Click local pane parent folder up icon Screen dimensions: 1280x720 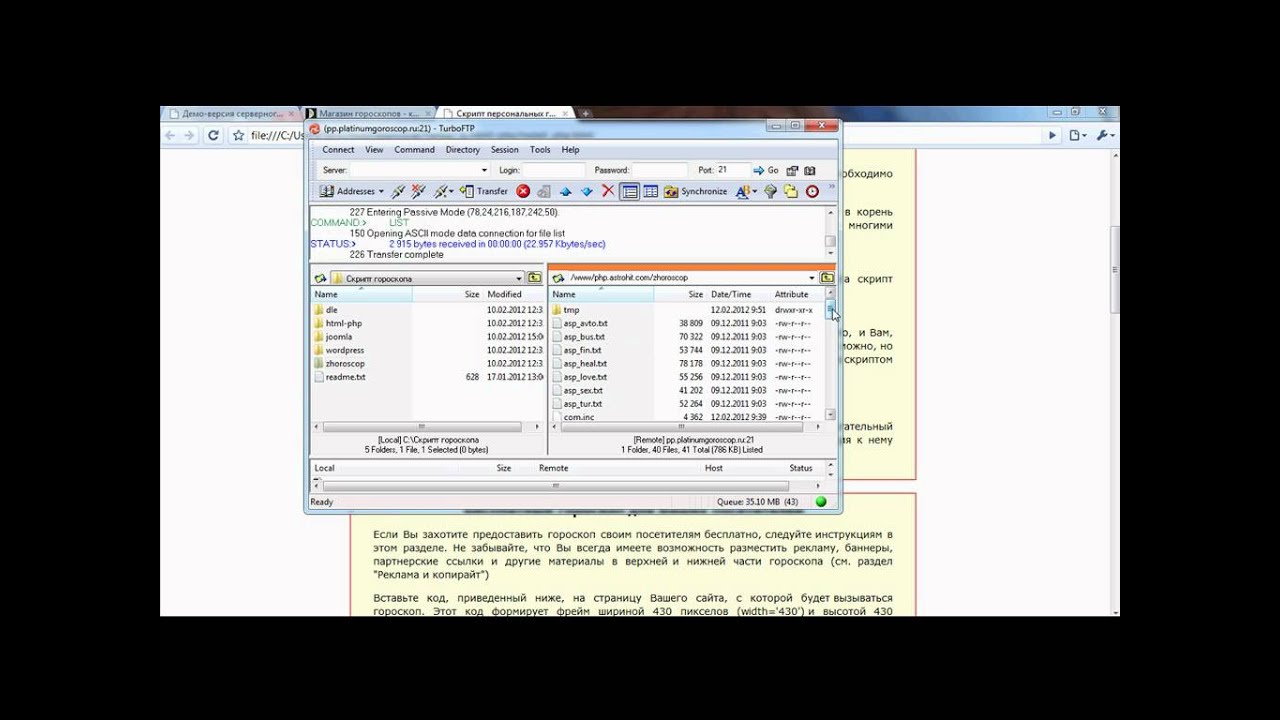click(x=534, y=278)
